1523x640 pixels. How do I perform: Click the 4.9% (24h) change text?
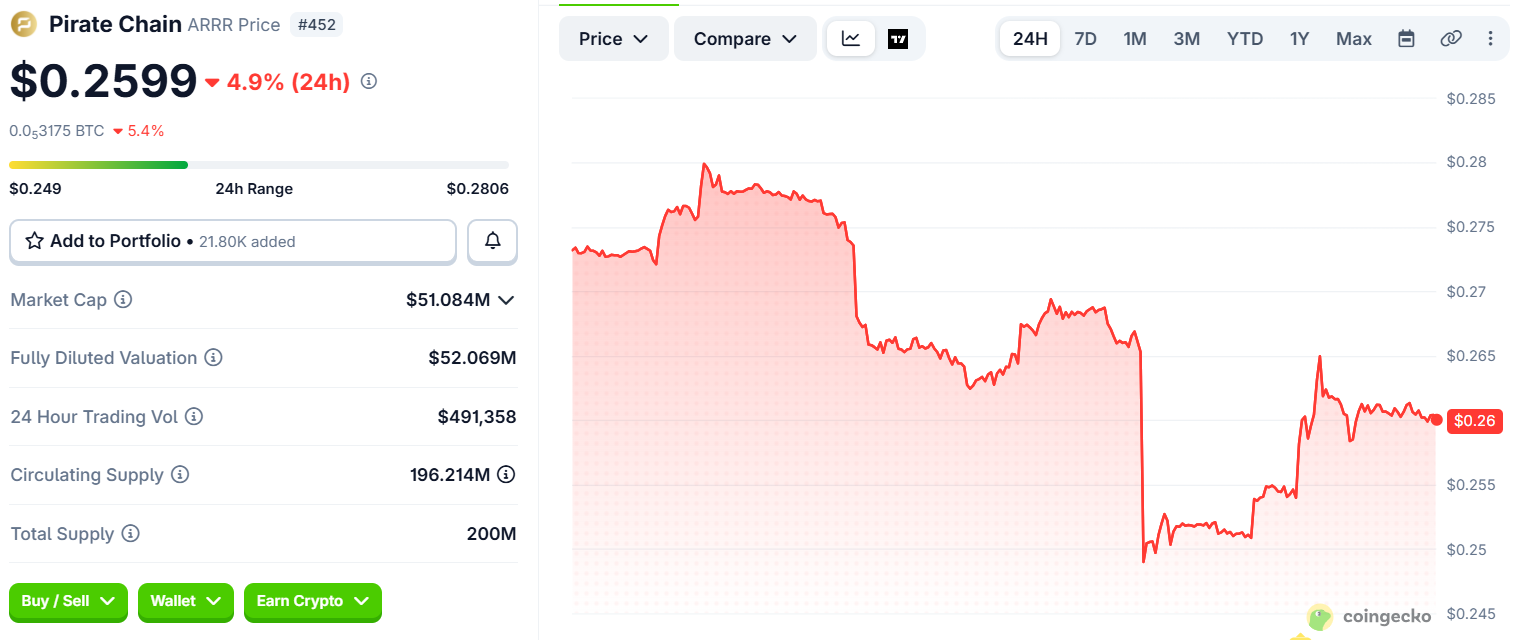288,82
